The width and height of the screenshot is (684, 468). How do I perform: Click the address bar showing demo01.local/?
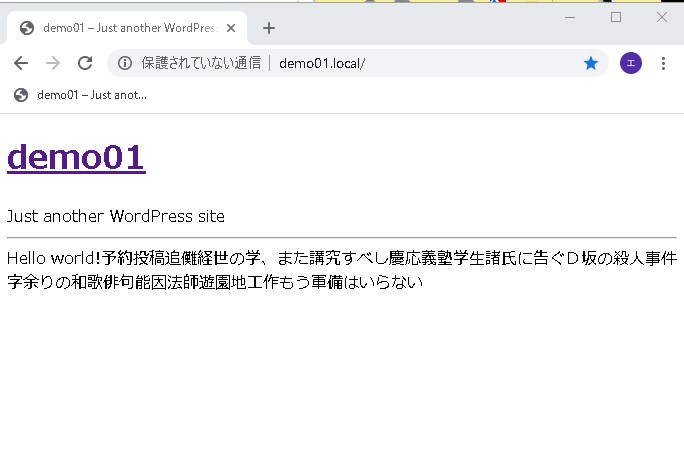click(x=420, y=63)
